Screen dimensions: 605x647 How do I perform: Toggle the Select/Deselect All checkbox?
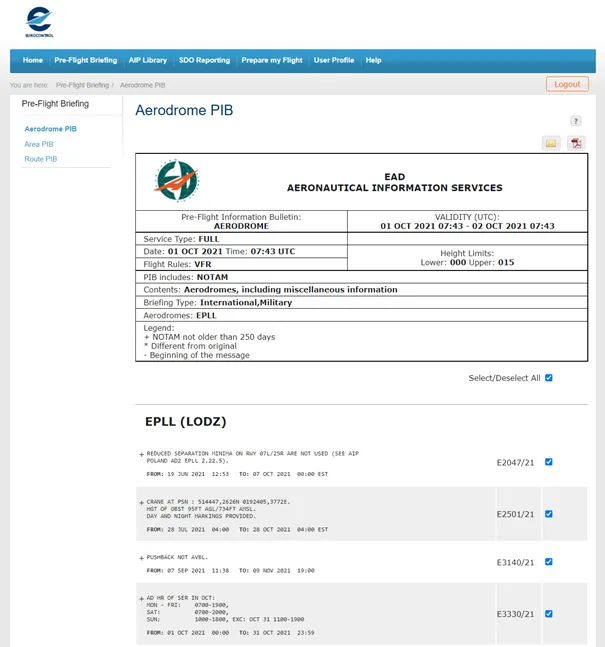tap(548, 378)
